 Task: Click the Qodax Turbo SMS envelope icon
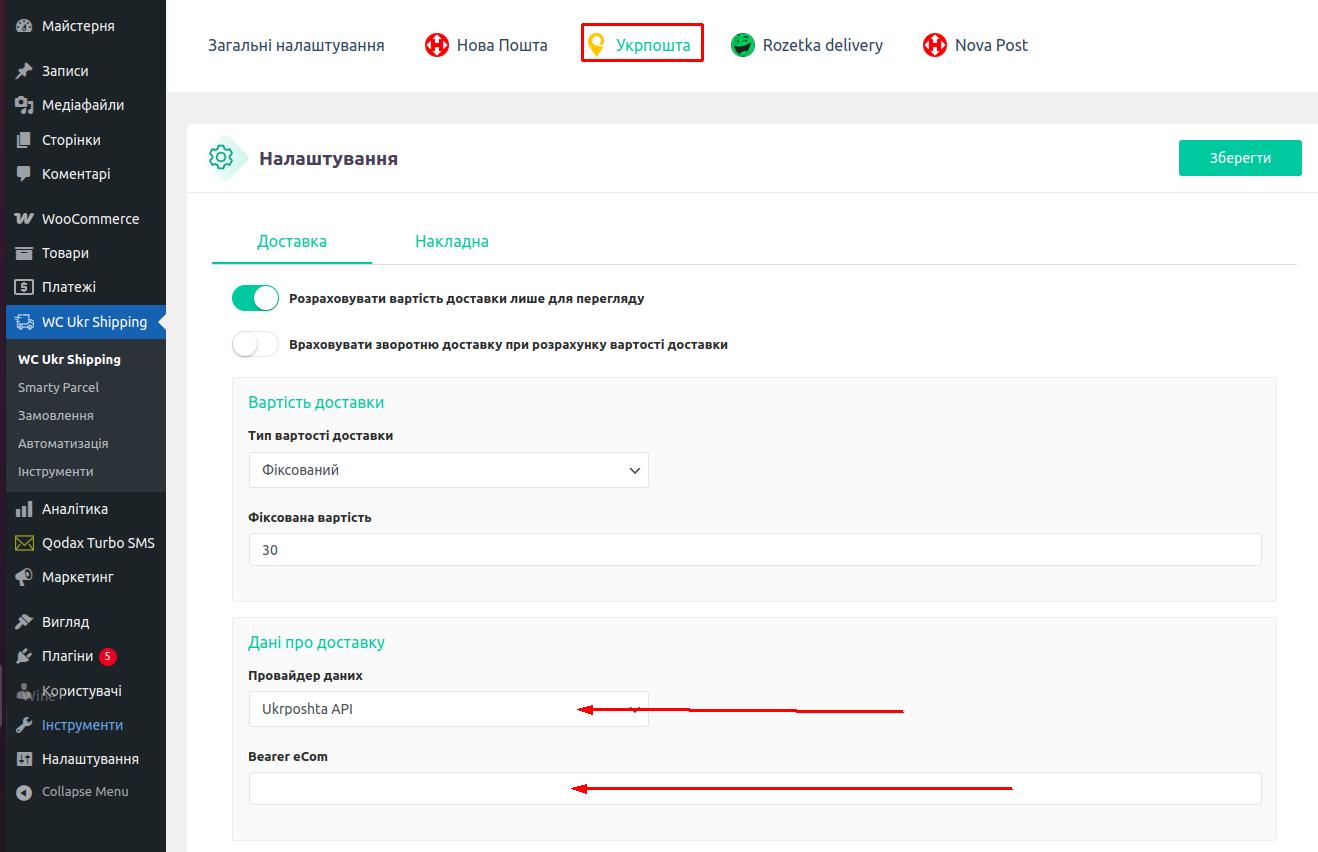(24, 543)
